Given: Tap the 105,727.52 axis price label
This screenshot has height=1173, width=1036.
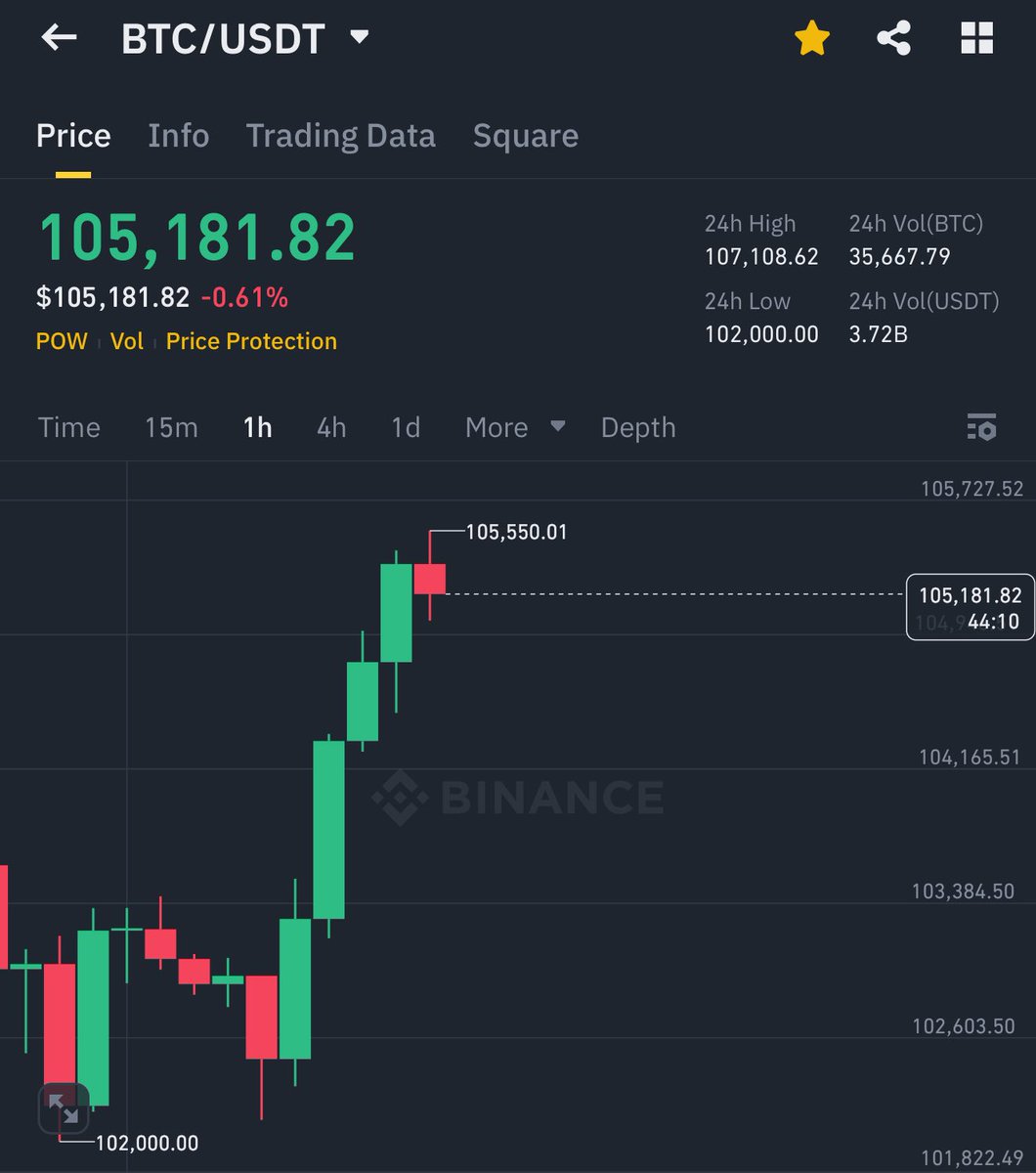Looking at the screenshot, I should point(971,489).
